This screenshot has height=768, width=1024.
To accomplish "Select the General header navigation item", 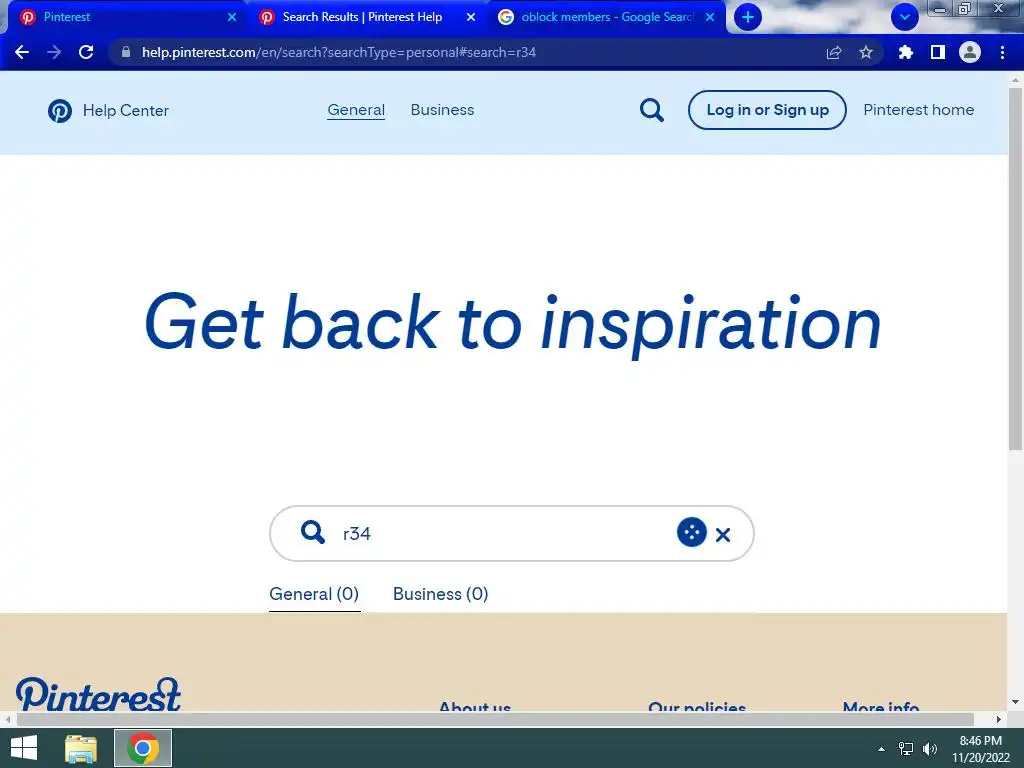I will [x=356, y=110].
